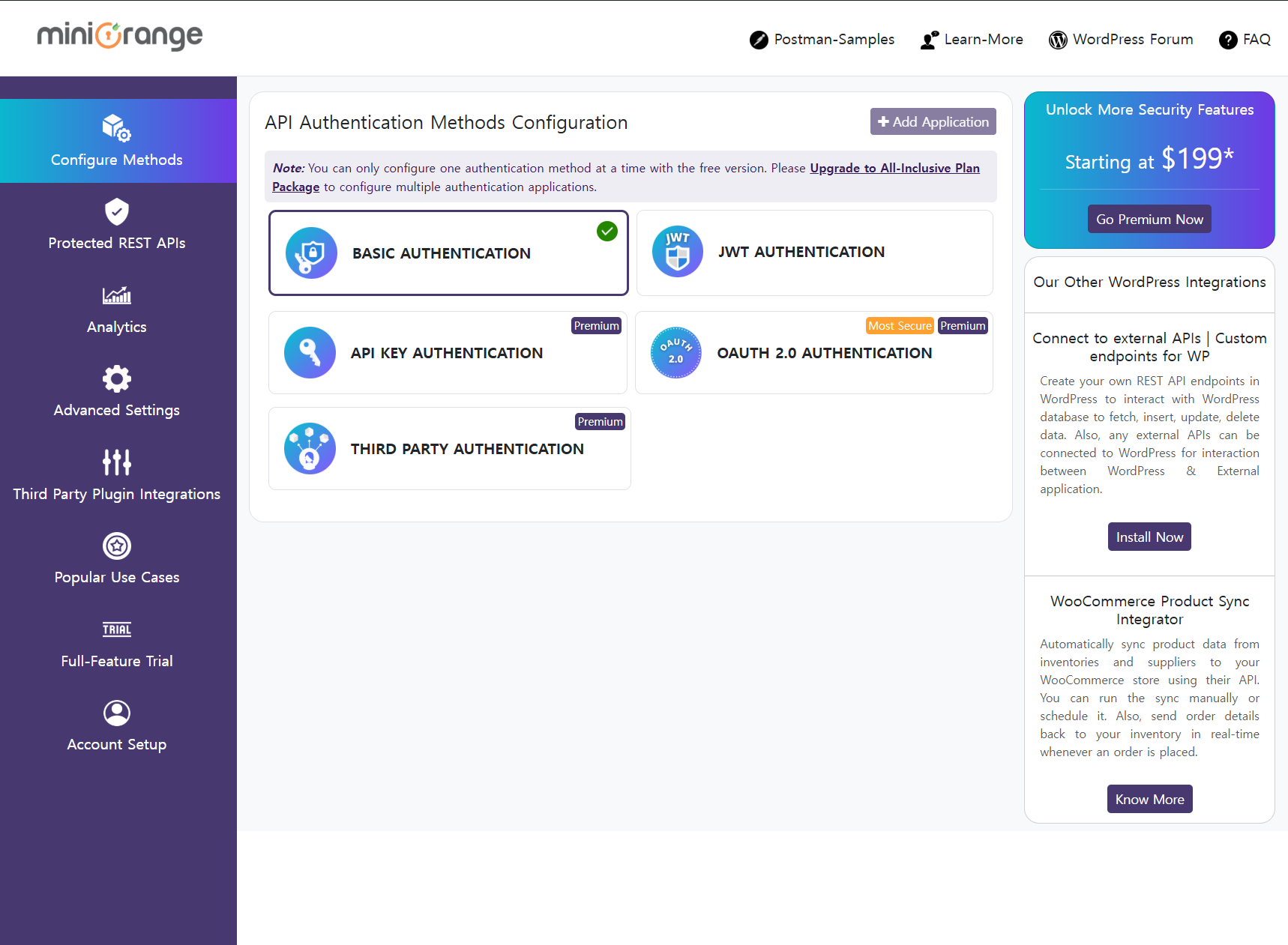Click green checkmark on Basic Authentication
The image size is (1288, 945).
(x=607, y=232)
